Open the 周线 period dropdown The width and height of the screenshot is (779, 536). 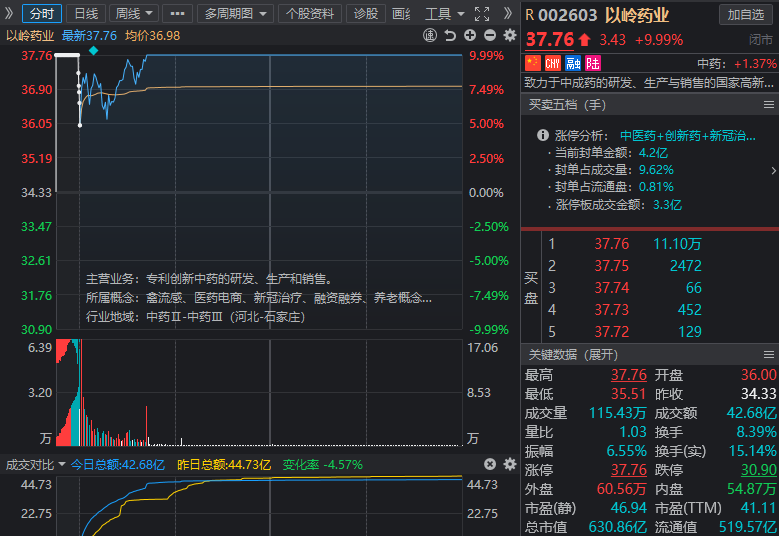click(134, 14)
